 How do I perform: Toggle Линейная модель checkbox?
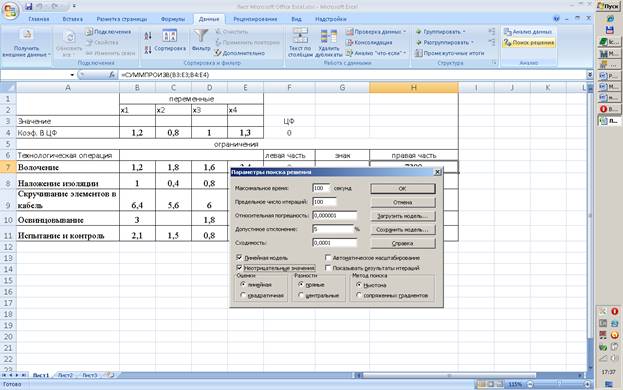pyautogui.click(x=239, y=257)
